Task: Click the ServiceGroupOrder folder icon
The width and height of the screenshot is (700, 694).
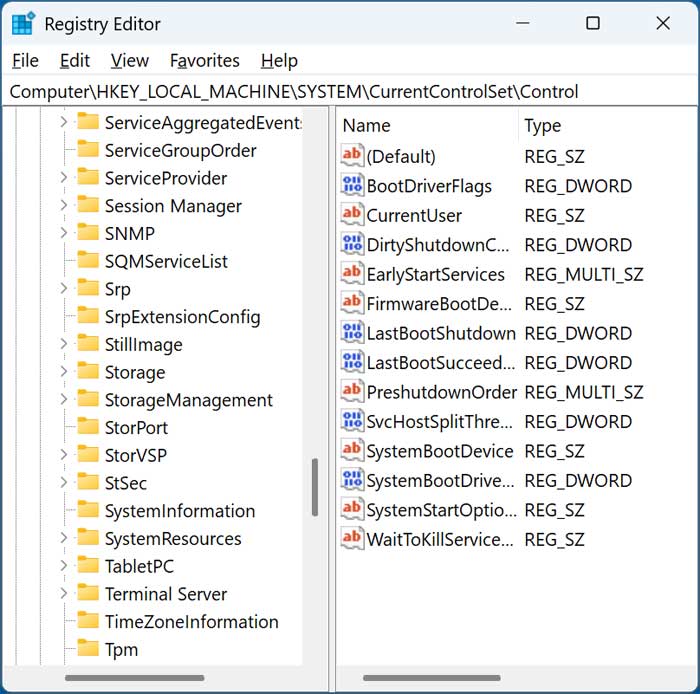Action: 88,149
